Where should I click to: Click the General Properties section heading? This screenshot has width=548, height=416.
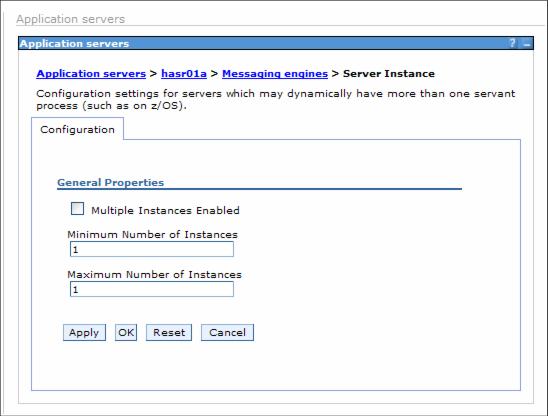110,182
